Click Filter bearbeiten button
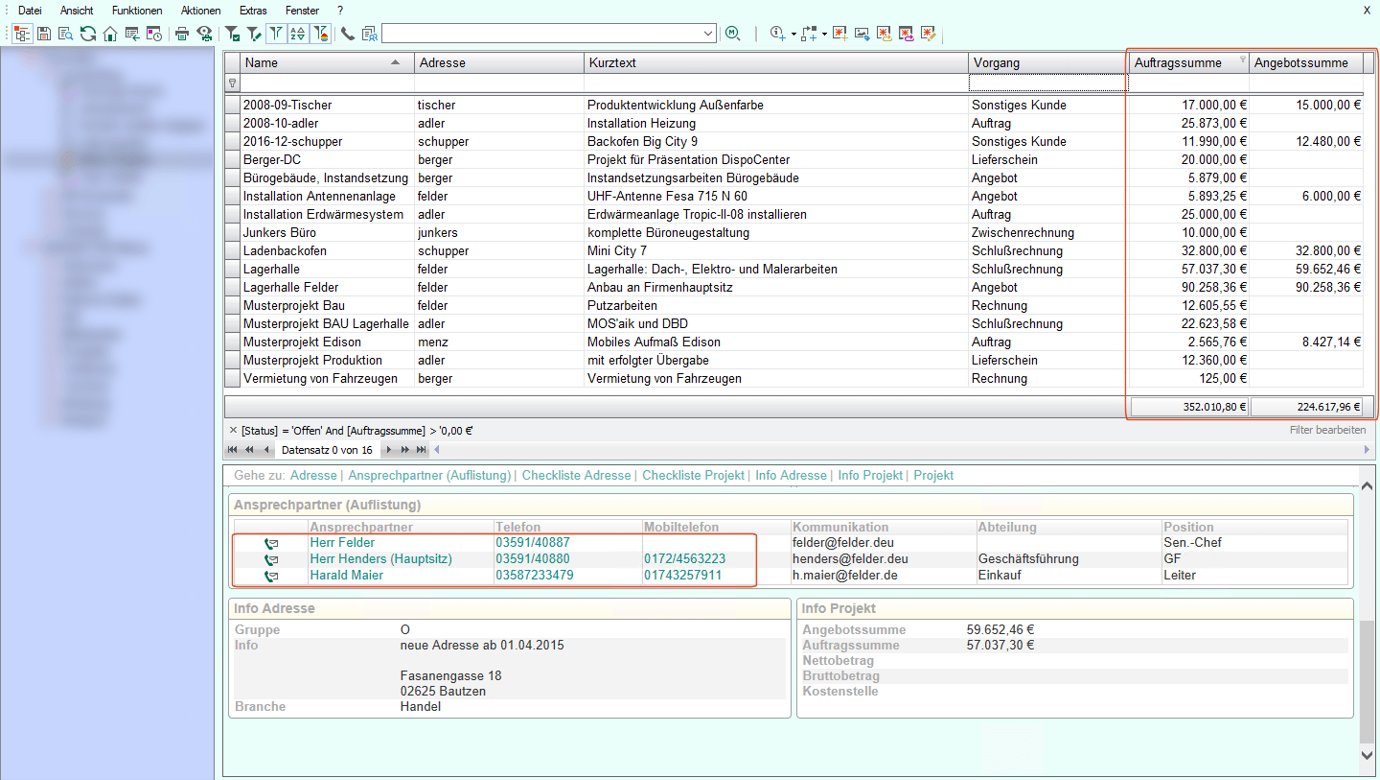The height and width of the screenshot is (780, 1380). click(1328, 430)
